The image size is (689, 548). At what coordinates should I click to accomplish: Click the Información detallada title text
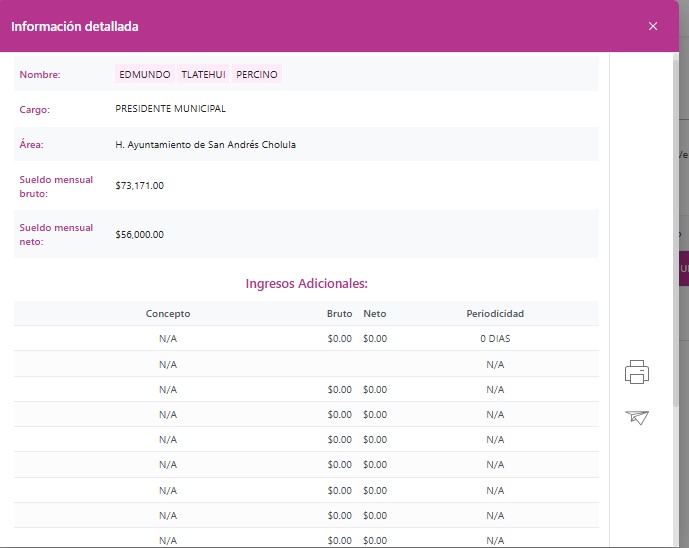(75, 27)
